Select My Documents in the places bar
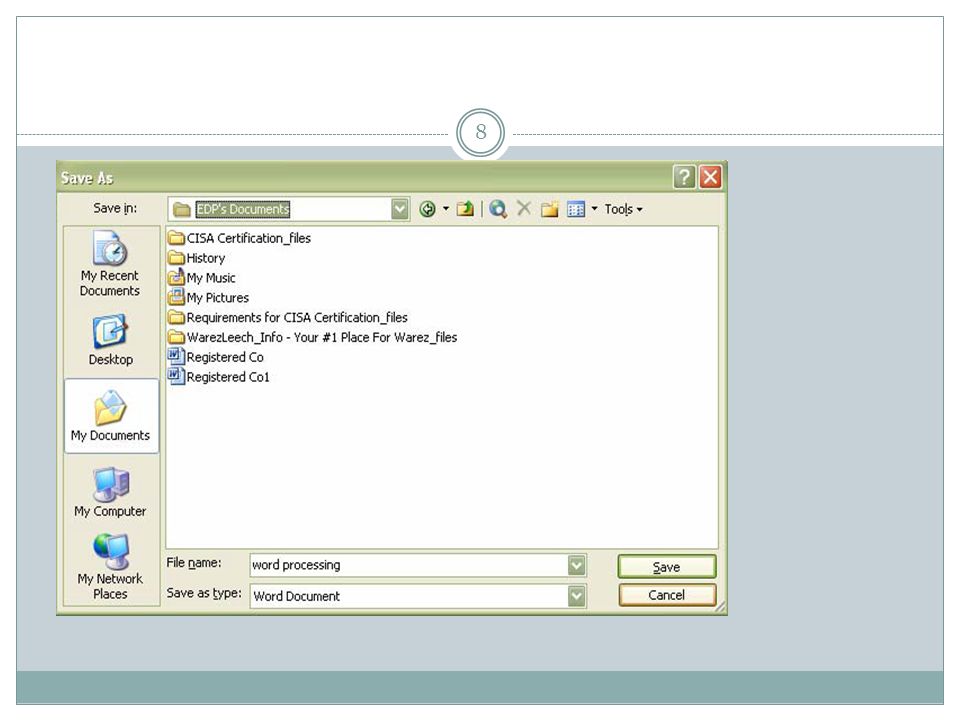960x720 pixels. coord(111,416)
